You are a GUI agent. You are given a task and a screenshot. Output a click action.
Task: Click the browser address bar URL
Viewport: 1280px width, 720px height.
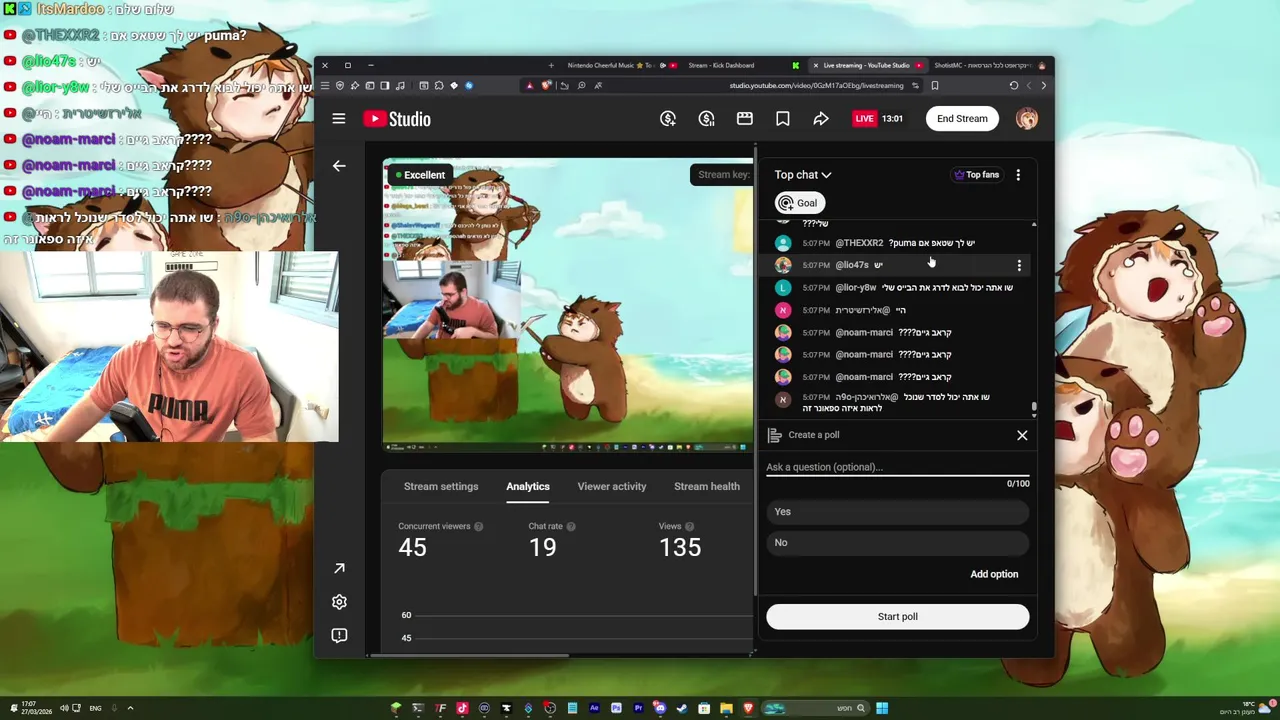point(817,86)
